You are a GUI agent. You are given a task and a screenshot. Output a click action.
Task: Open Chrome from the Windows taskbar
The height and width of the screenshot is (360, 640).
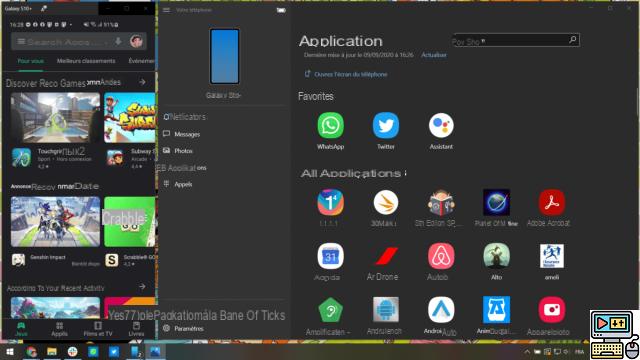pyautogui.click(x=31, y=351)
